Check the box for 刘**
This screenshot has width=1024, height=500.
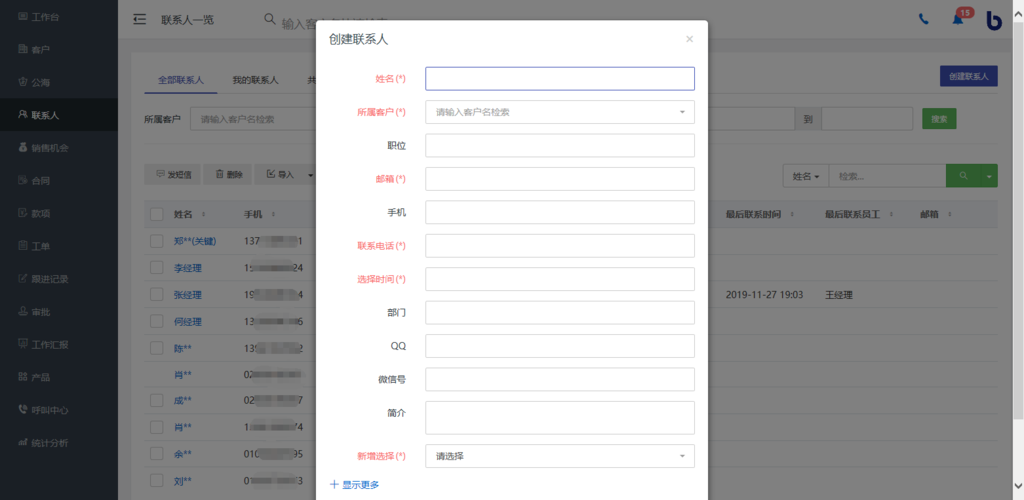point(157,480)
